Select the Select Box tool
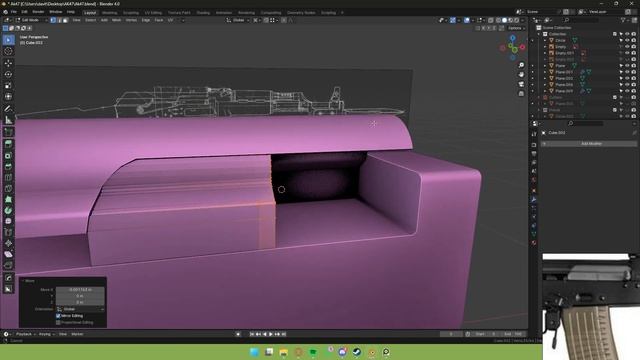Image resolution: width=640 pixels, height=360 pixels. tap(8, 40)
